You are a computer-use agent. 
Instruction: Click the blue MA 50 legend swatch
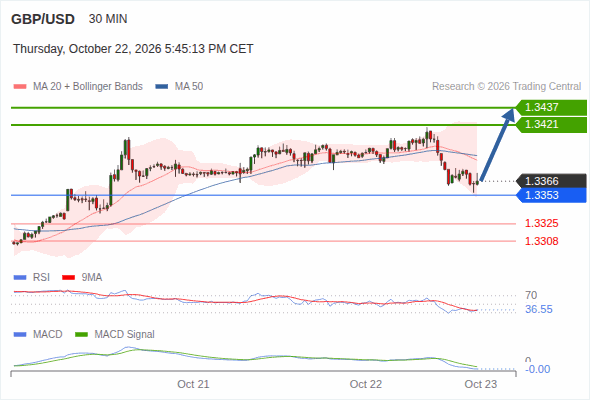[162, 87]
